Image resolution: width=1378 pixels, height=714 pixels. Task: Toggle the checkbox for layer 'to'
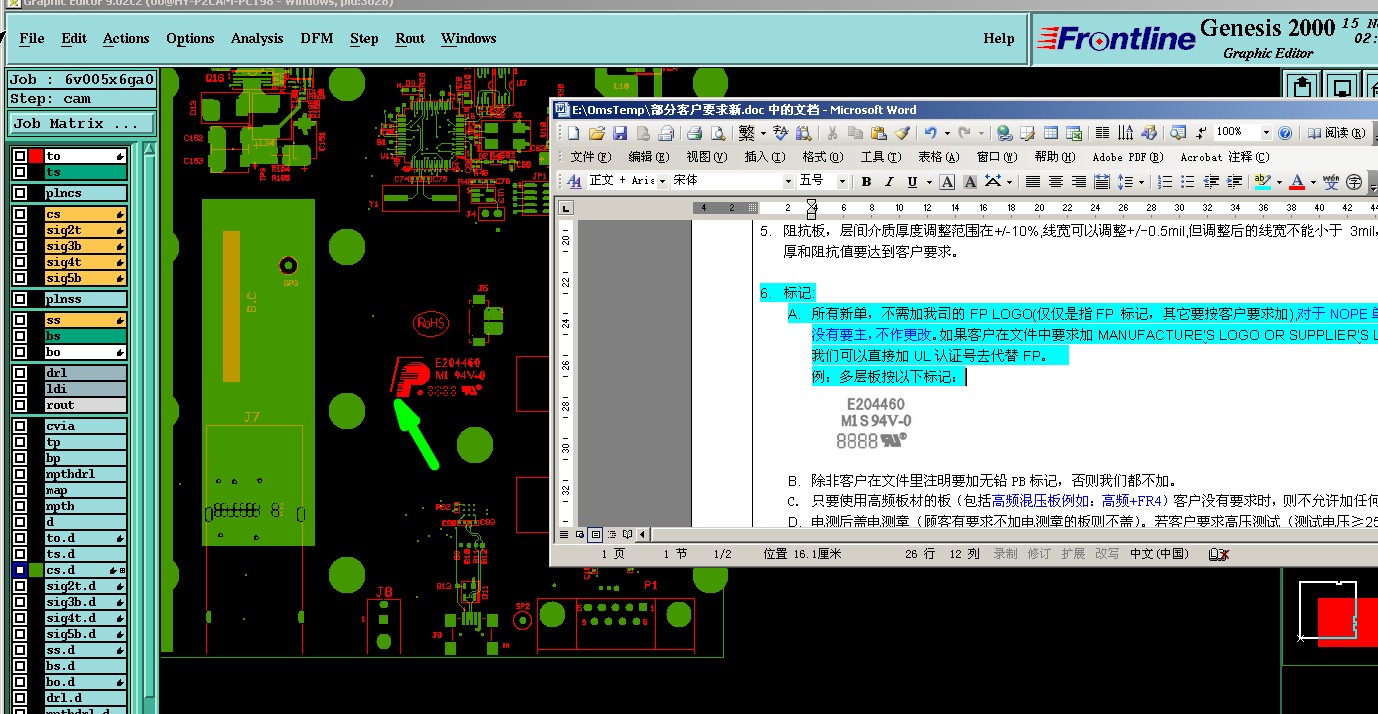20,156
